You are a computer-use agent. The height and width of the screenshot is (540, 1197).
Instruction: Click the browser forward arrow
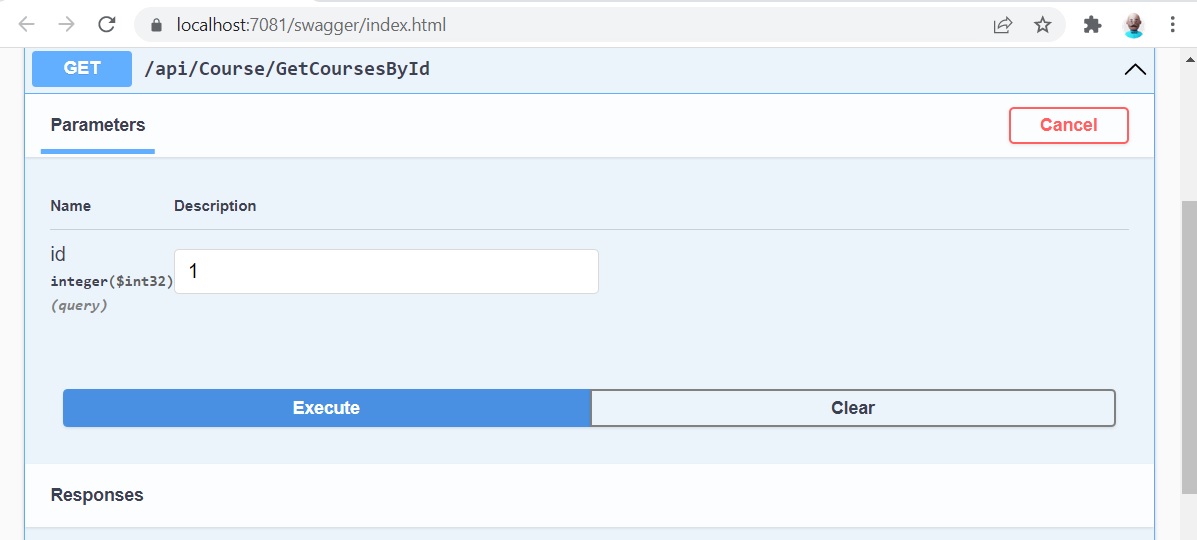tap(66, 24)
